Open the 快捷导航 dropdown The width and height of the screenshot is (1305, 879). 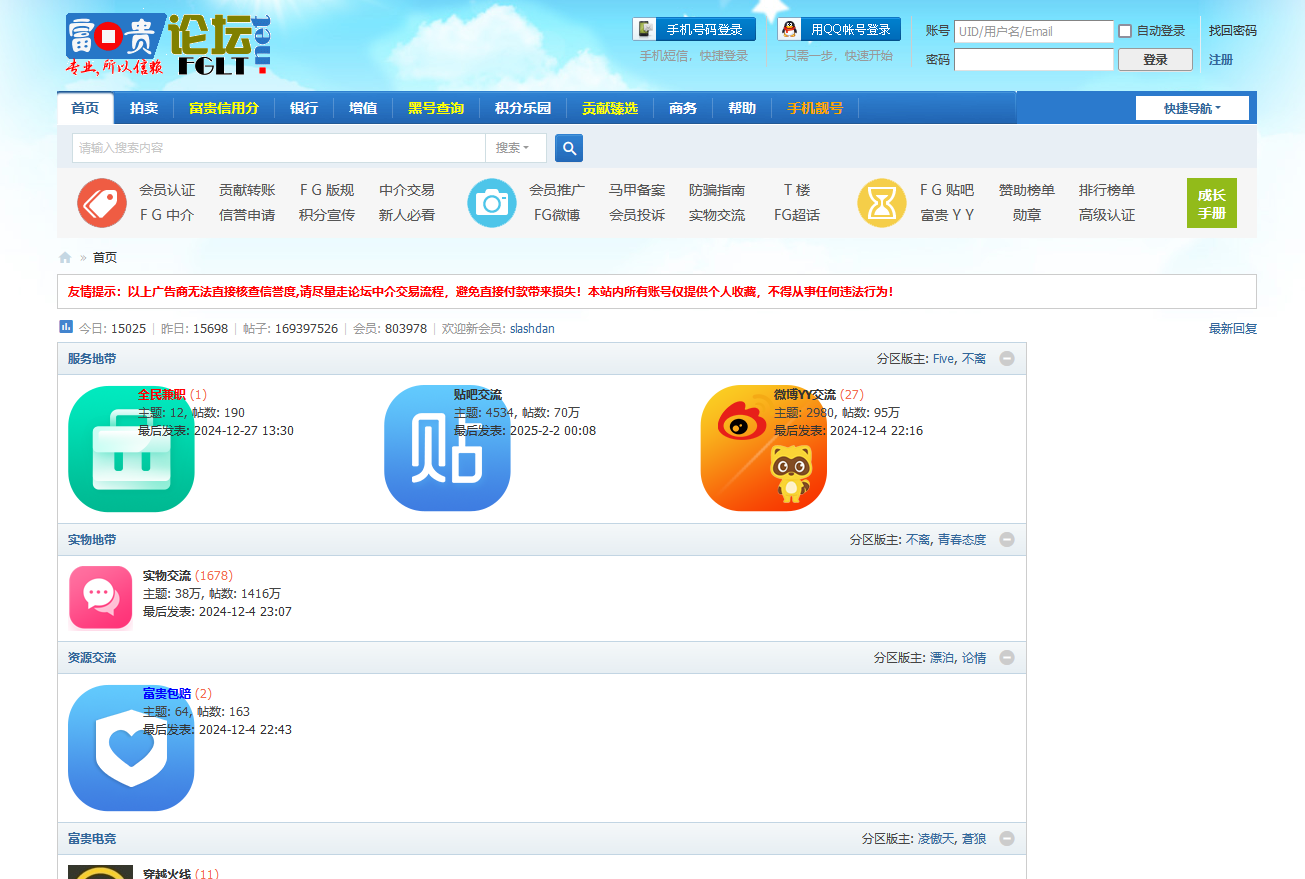pos(1192,108)
